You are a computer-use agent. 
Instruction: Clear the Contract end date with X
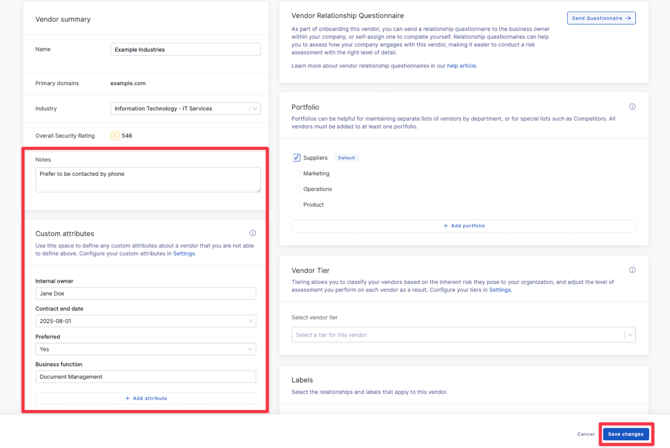pos(250,321)
